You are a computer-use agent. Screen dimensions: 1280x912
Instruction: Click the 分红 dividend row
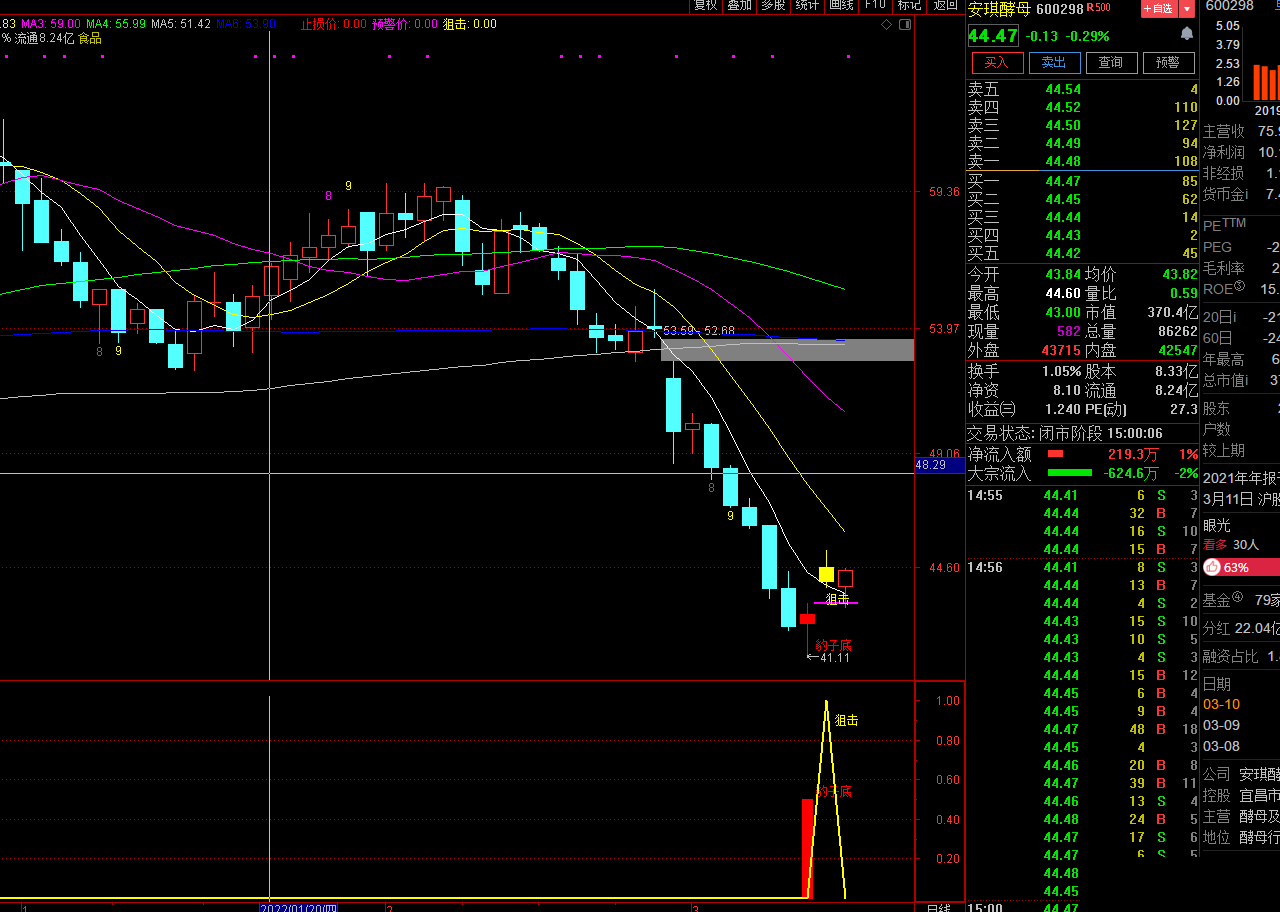pyautogui.click(x=1240, y=628)
